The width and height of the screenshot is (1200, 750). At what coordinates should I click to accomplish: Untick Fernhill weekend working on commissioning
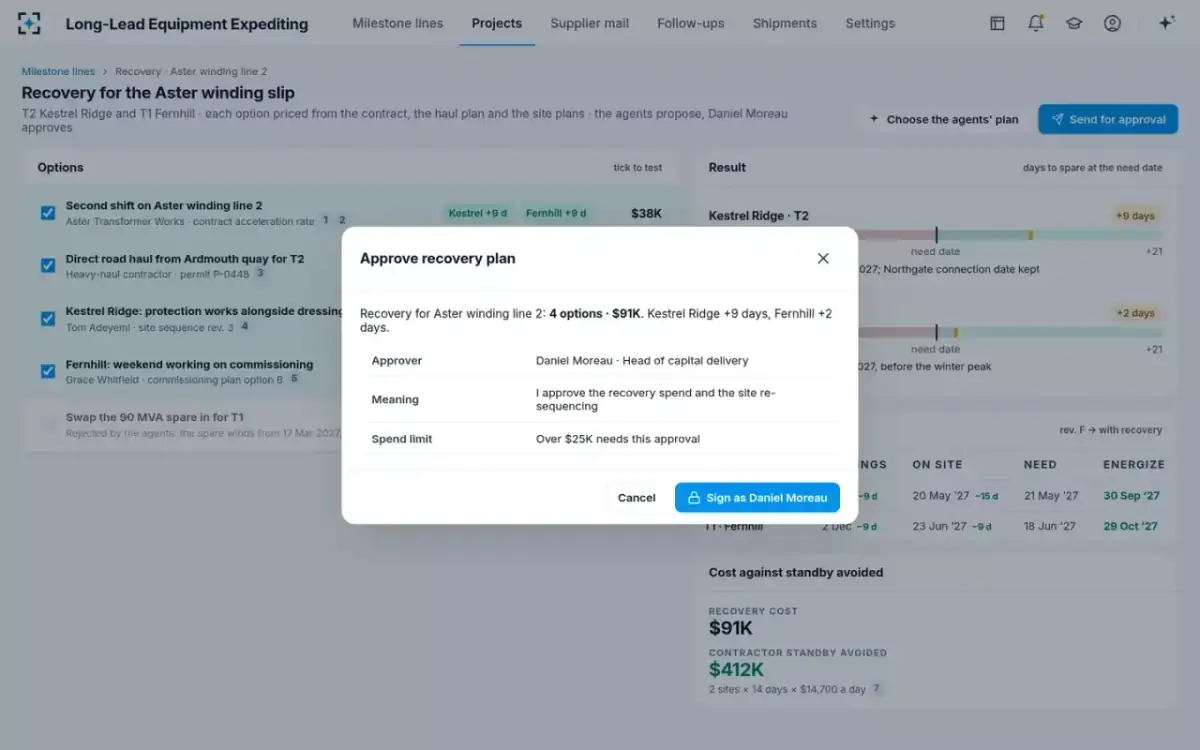[x=48, y=371]
